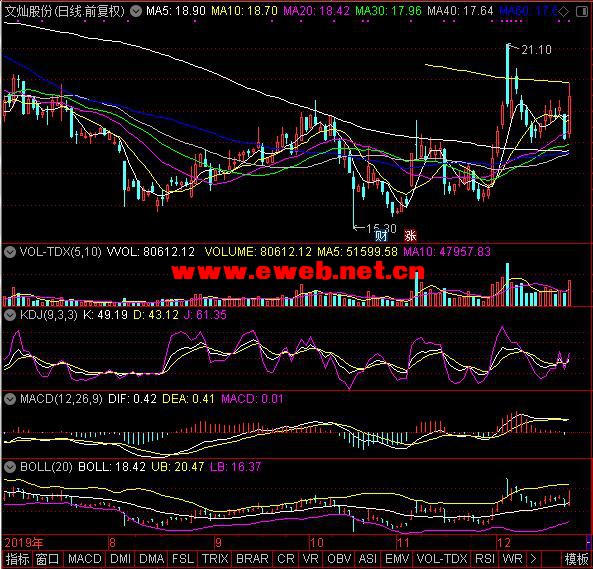Screen dimensions: 593x569
Task: Open dropdown arrow beside 文灿股份 title
Action: click(136, 11)
